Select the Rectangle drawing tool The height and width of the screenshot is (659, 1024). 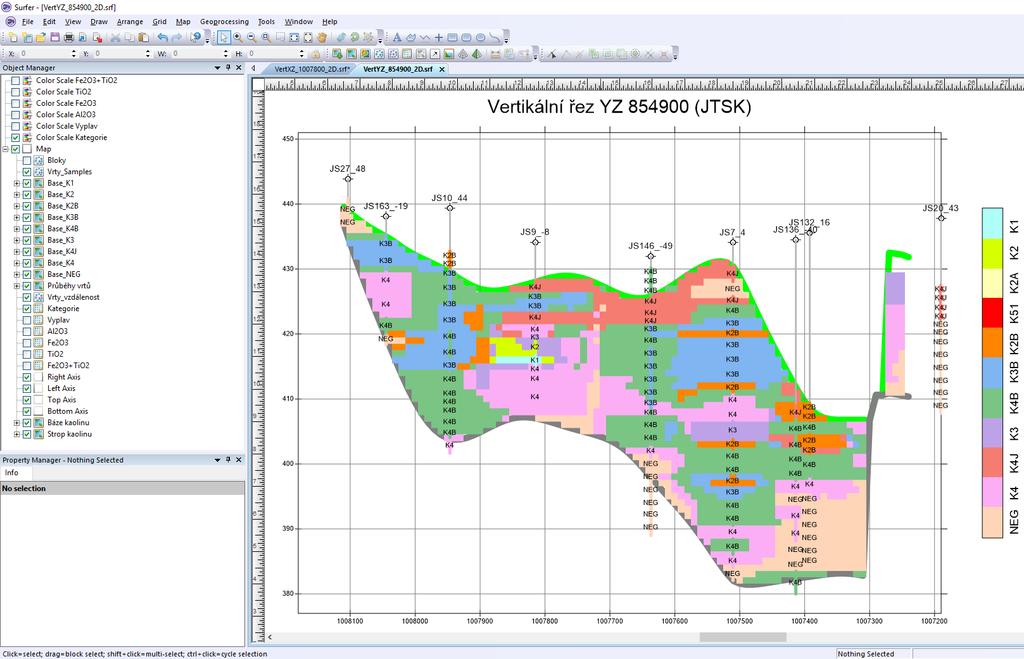pos(452,37)
